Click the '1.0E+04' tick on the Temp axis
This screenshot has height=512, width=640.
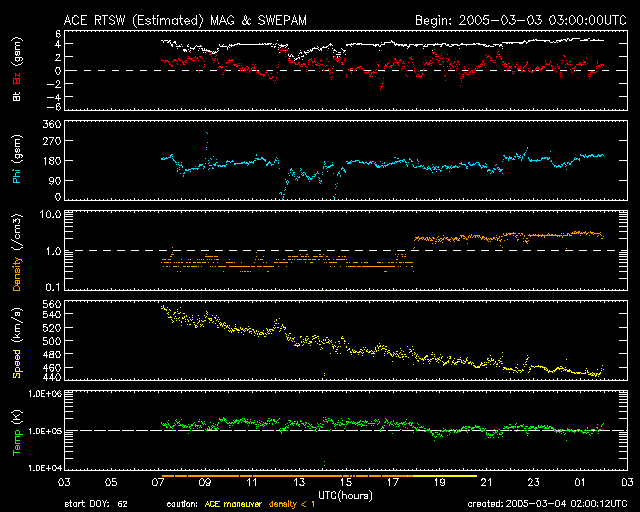point(45,468)
